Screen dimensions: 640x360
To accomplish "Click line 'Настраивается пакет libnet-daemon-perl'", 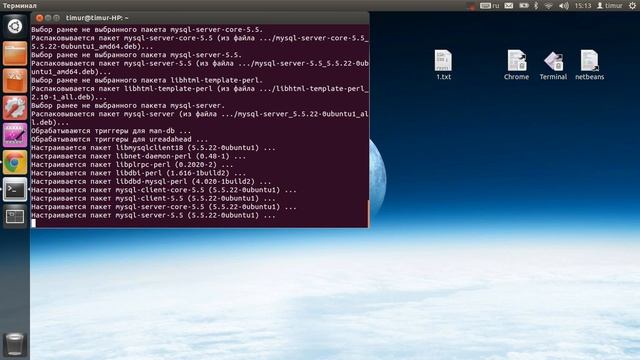I will [138, 156].
